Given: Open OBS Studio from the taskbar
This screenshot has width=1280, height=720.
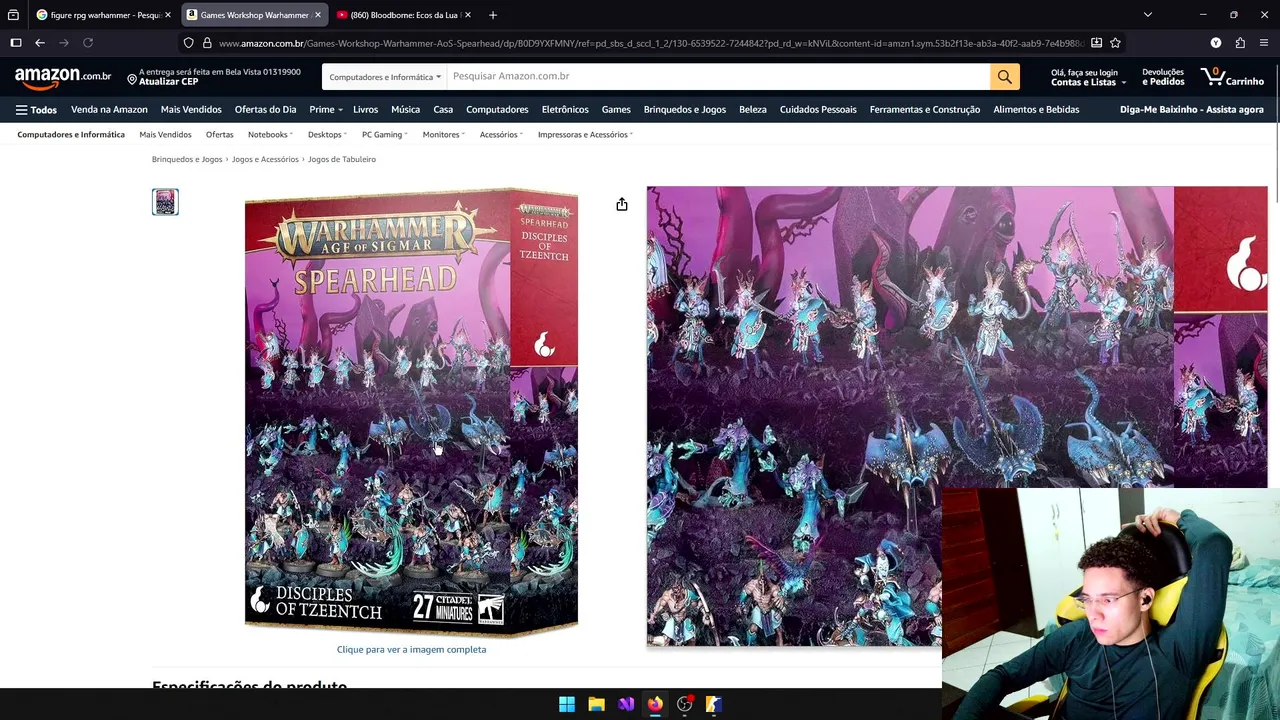Looking at the screenshot, I should [x=684, y=704].
